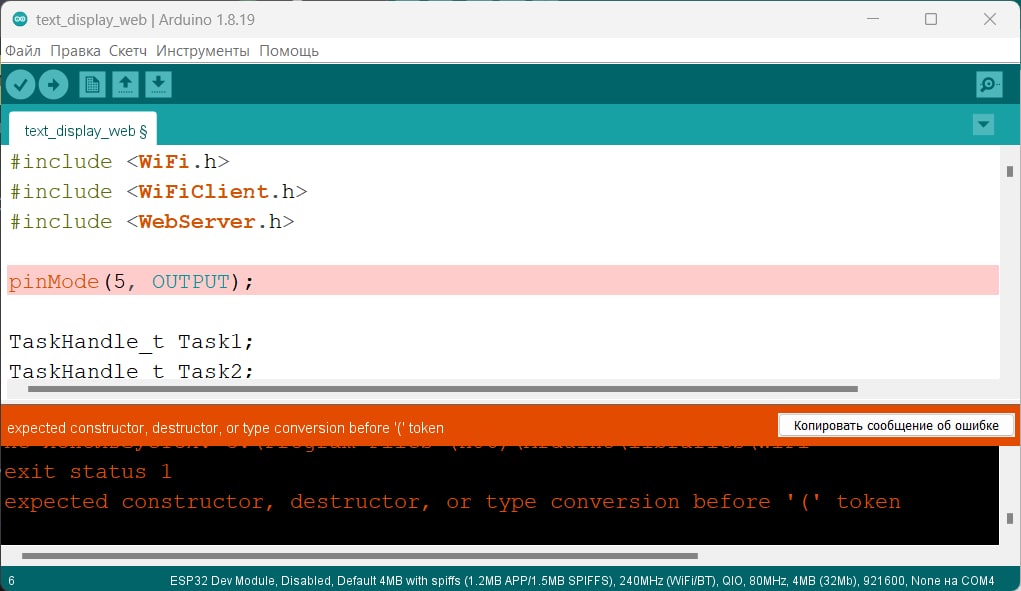
Task: Open a sketch with the up-arrow icon
Action: point(125,85)
